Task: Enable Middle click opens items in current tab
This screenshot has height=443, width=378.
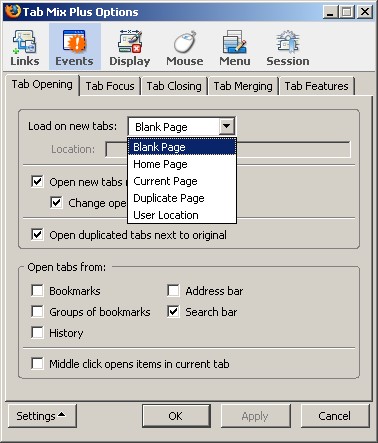Action: tap(37, 363)
